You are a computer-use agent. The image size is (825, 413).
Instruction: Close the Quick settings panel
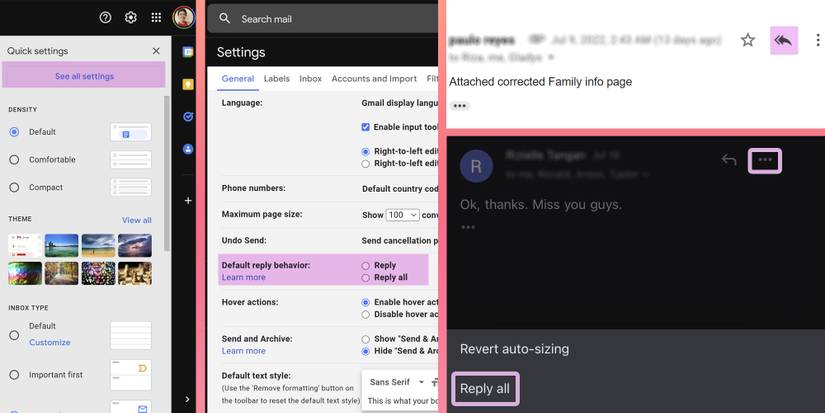click(x=156, y=51)
